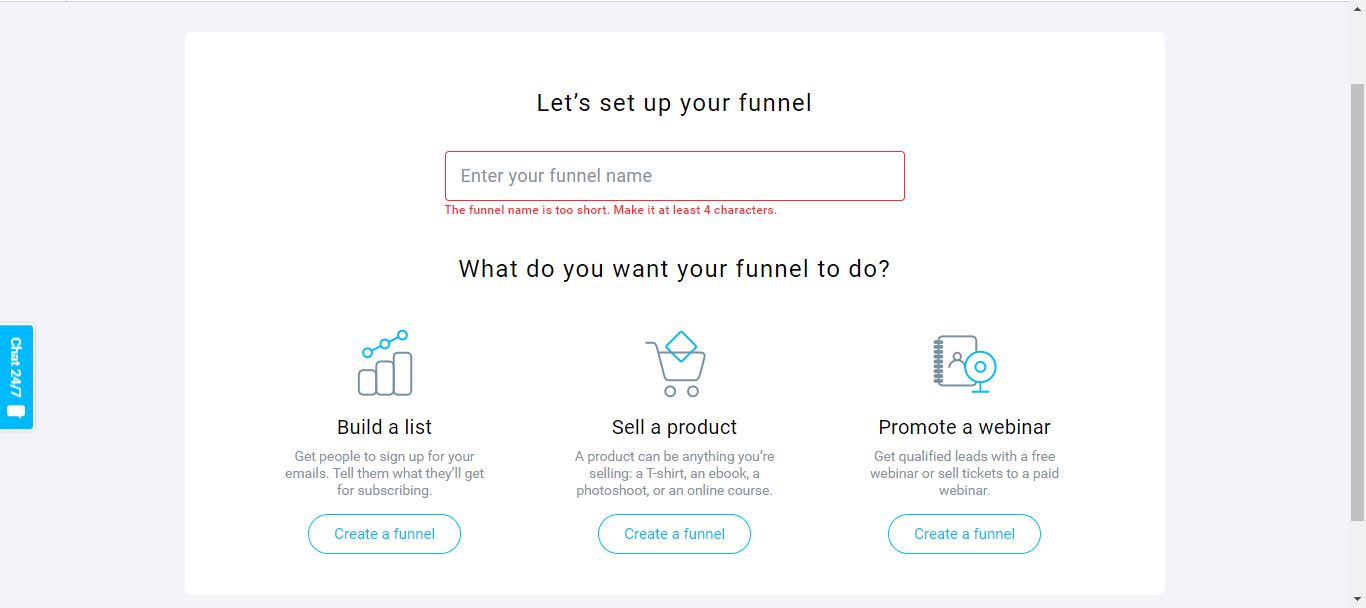Click the Build a list description text
This screenshot has height=608, width=1366.
point(384,473)
